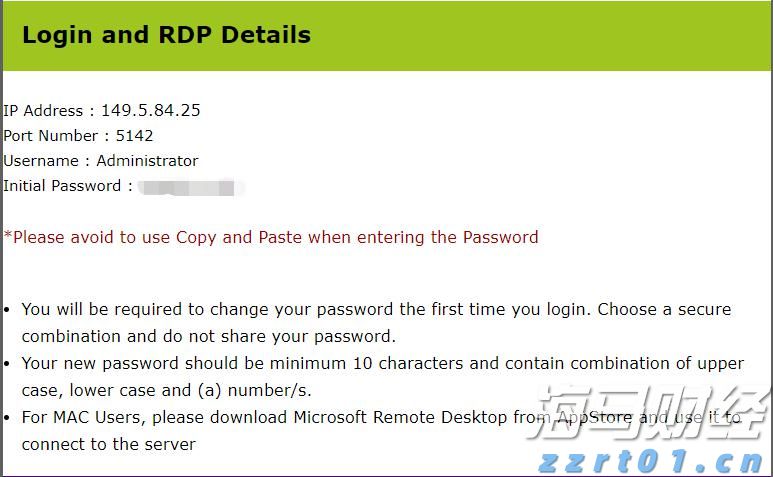This screenshot has width=773, height=477.
Task: Click the IP address value 149.5.84.25
Action: [150, 110]
